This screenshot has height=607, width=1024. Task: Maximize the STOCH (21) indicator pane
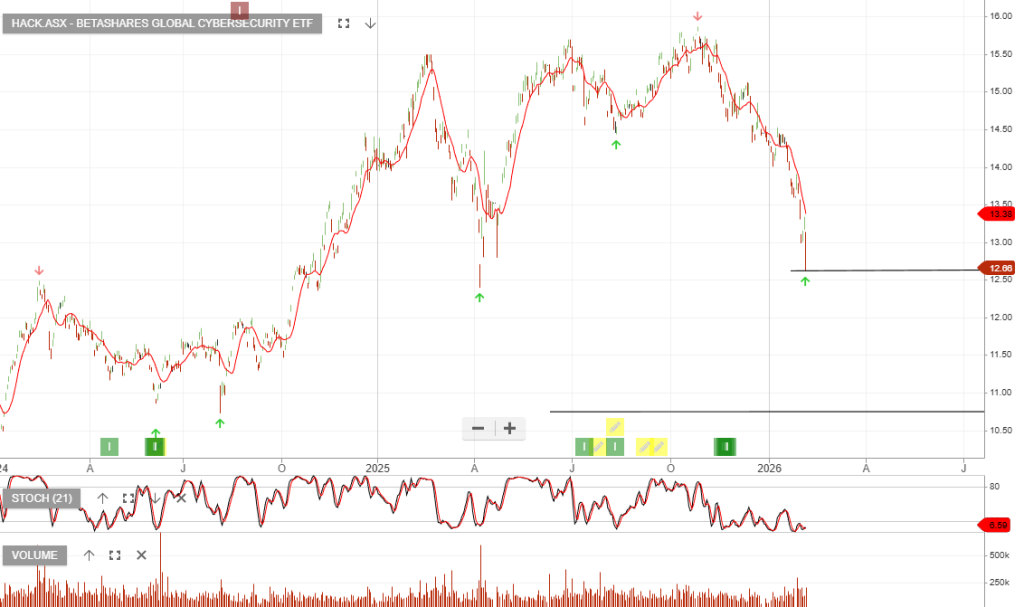(128, 498)
